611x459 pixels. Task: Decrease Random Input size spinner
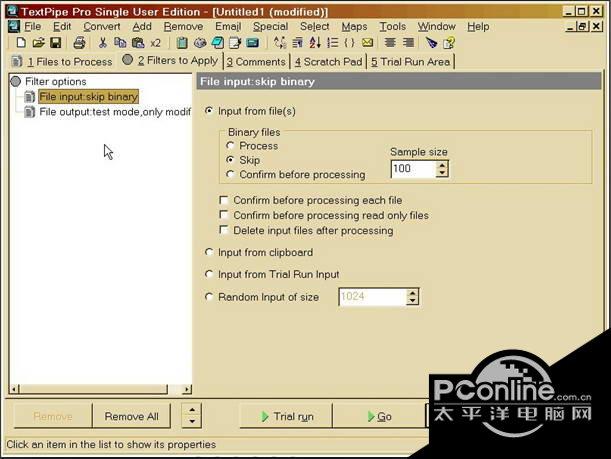pyautogui.click(x=412, y=301)
